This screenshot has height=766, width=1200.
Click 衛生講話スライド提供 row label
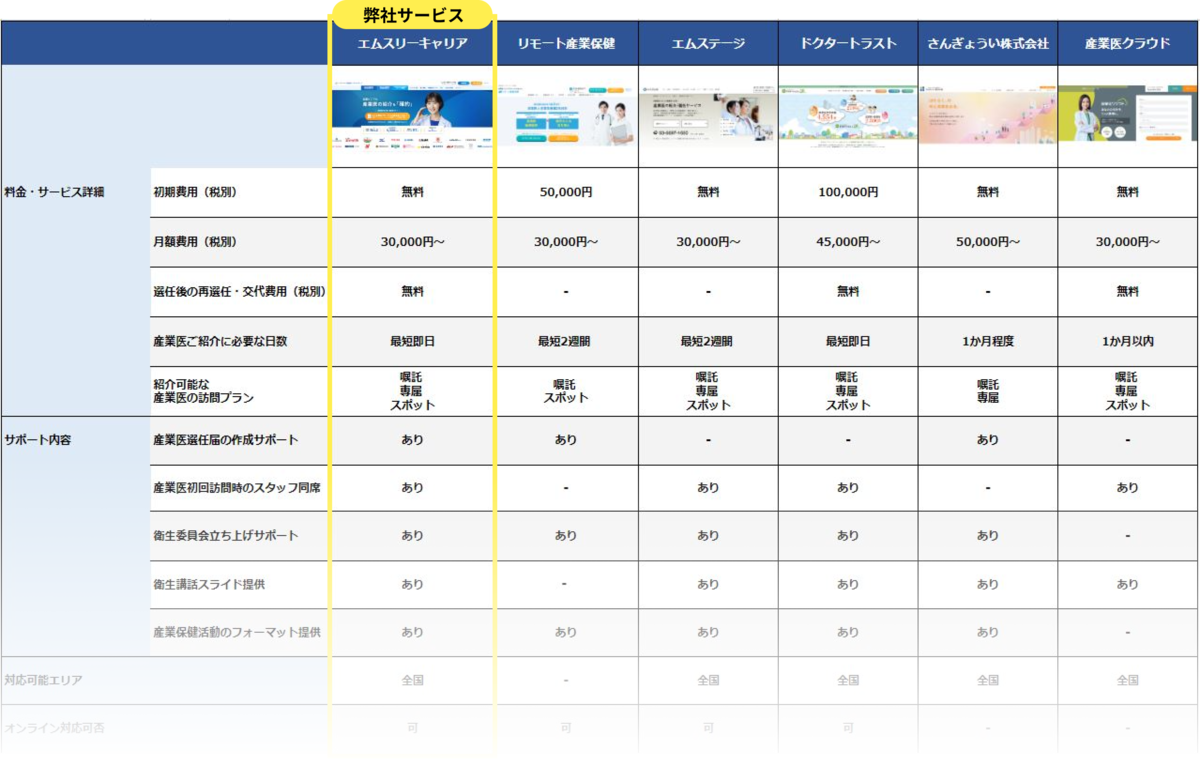coord(209,584)
